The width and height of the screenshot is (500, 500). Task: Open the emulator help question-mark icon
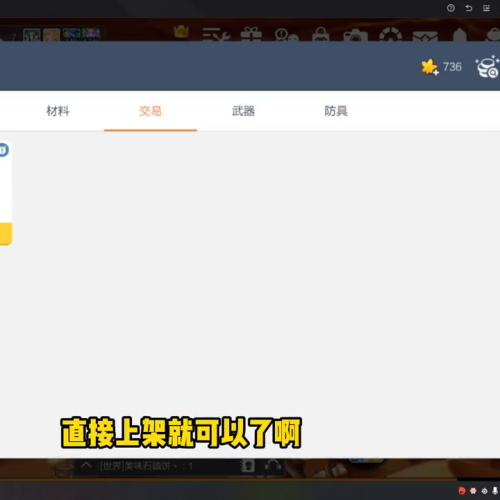pos(451,8)
